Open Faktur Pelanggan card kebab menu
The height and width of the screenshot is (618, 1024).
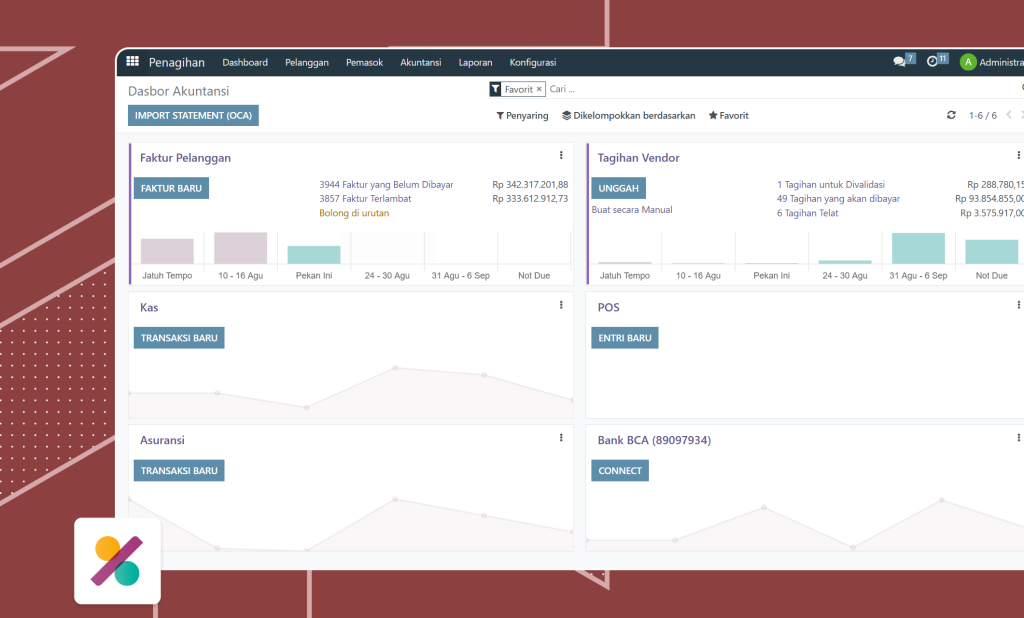coord(561,156)
